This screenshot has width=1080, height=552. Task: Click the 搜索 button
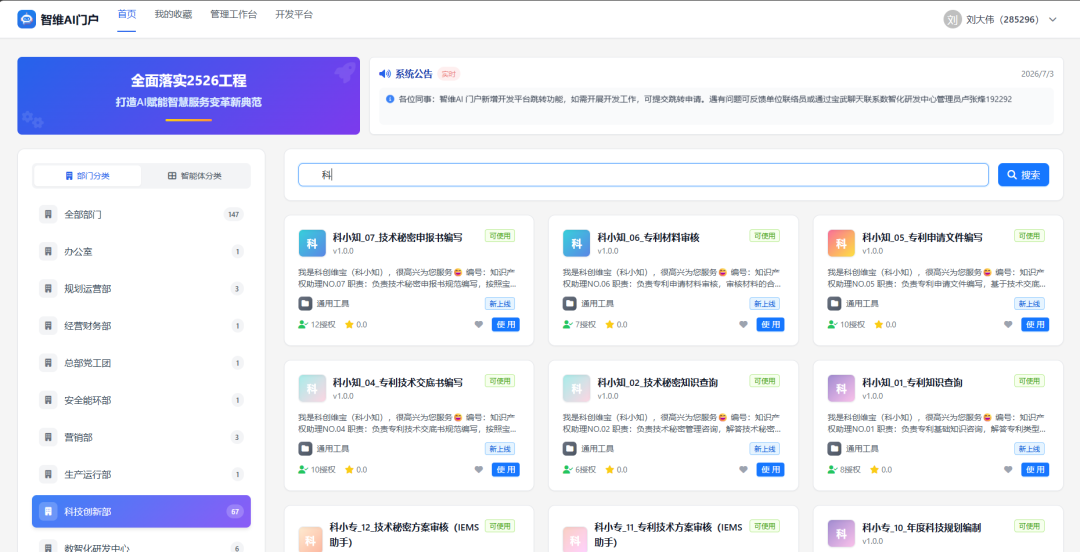1024,175
